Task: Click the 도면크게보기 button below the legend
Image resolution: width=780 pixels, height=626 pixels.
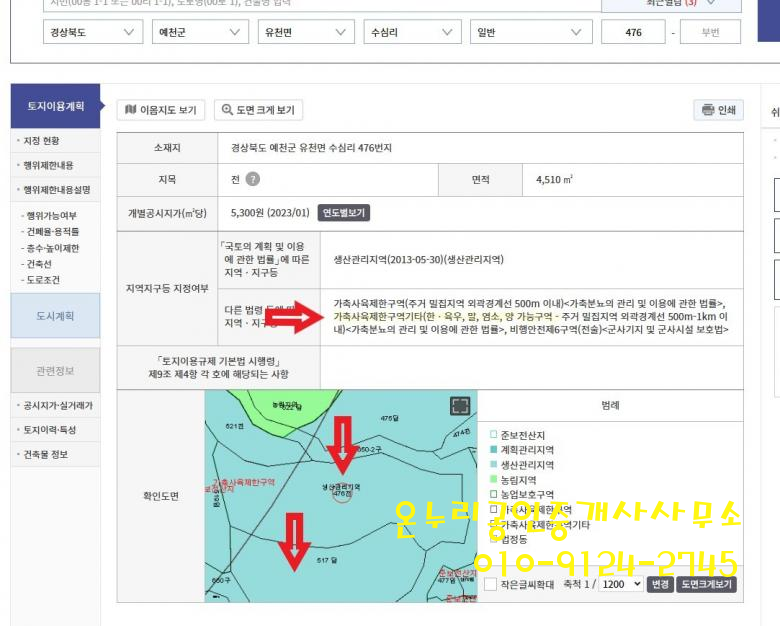Action: coord(707,584)
